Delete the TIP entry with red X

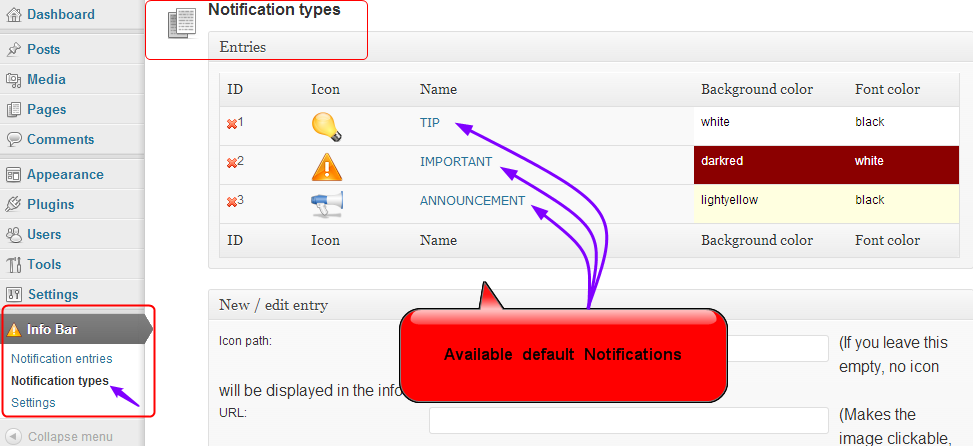tap(232, 124)
